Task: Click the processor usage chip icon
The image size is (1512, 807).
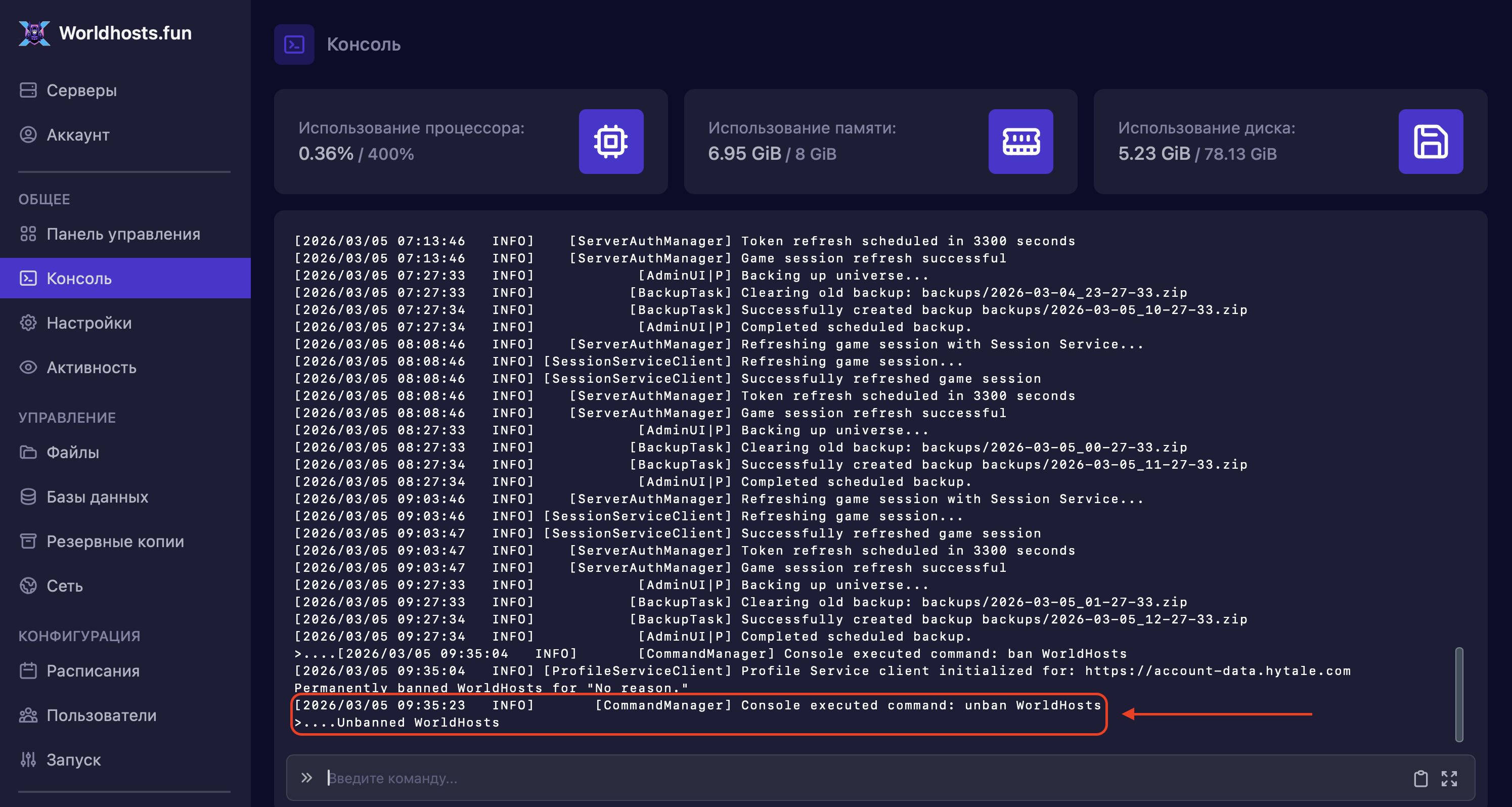Action: click(610, 142)
